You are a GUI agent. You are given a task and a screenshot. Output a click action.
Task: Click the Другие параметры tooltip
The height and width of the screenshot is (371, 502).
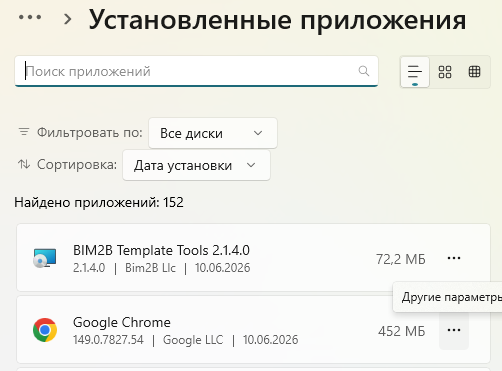click(x=447, y=297)
